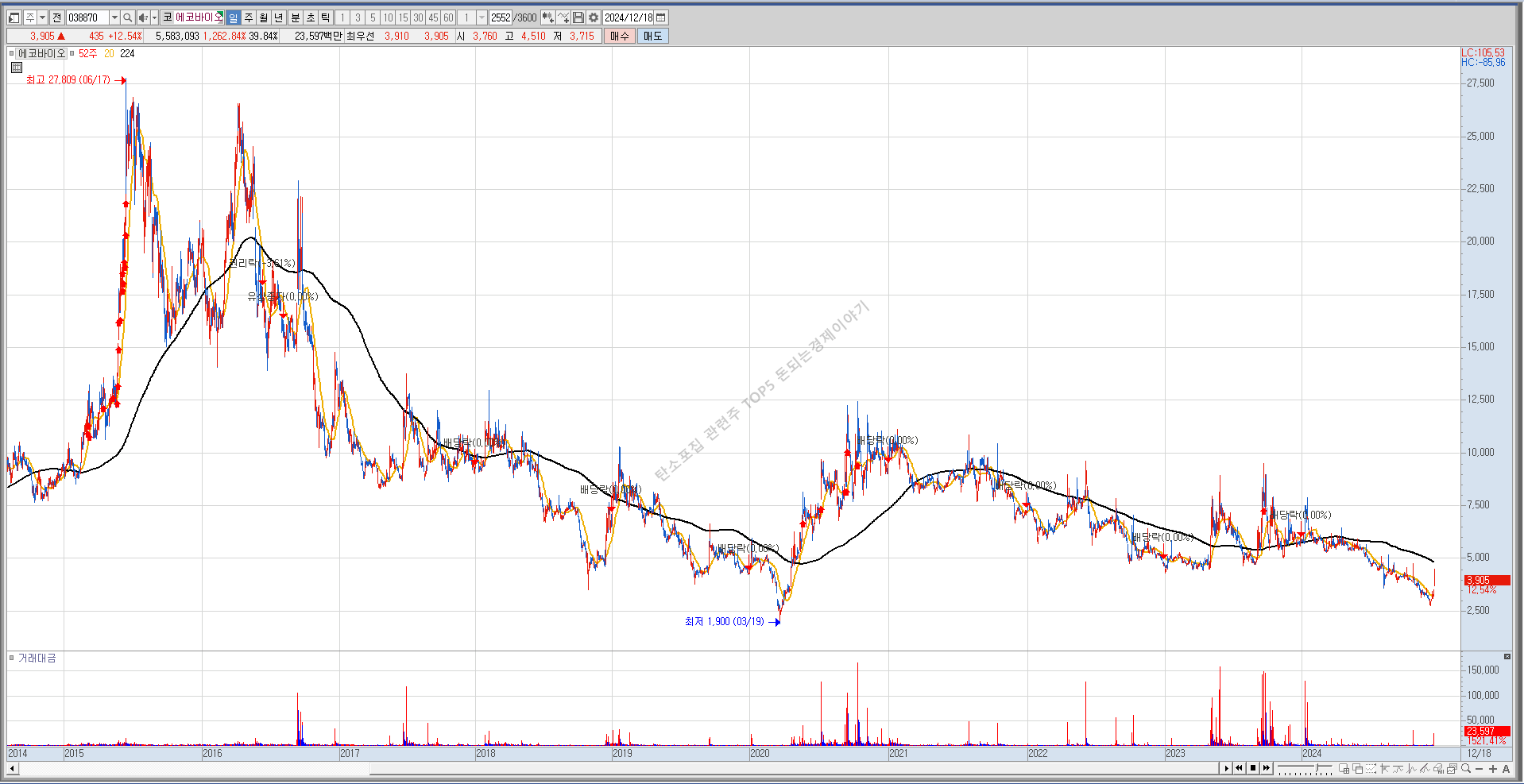Select the 60 interval preset button
The image size is (1524, 784).
point(448,17)
